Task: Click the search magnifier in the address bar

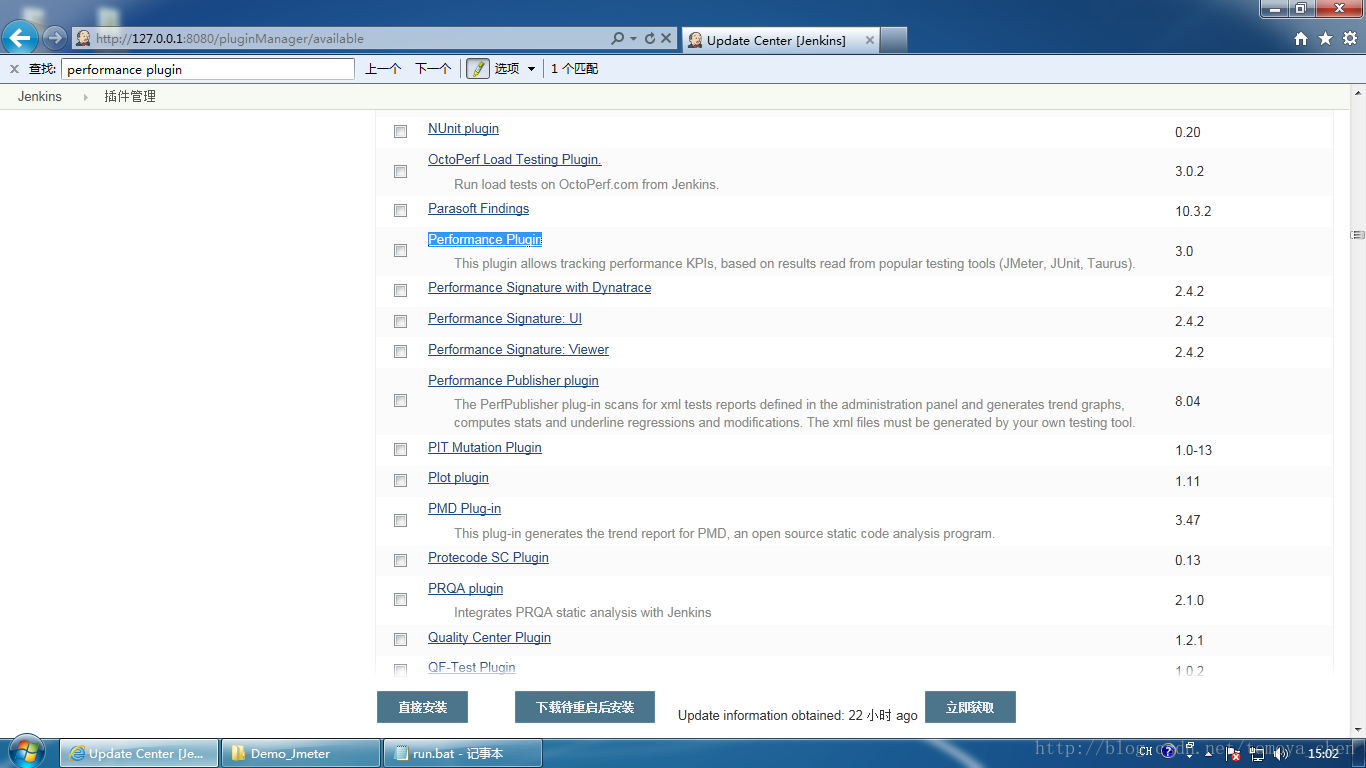Action: click(x=618, y=39)
